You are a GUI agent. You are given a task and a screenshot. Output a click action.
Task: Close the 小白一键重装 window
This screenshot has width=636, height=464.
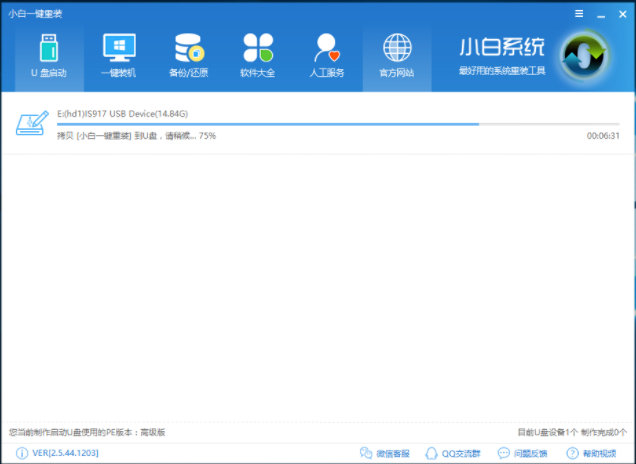(621, 14)
